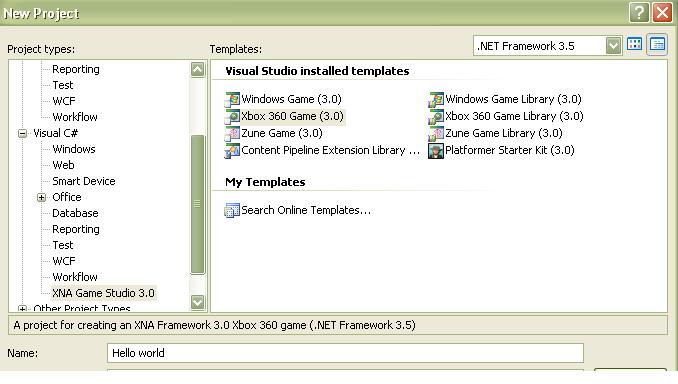This screenshot has width=678, height=384.
Task: Select the Windows Game (3.0) template icon
Action: (x=232, y=99)
